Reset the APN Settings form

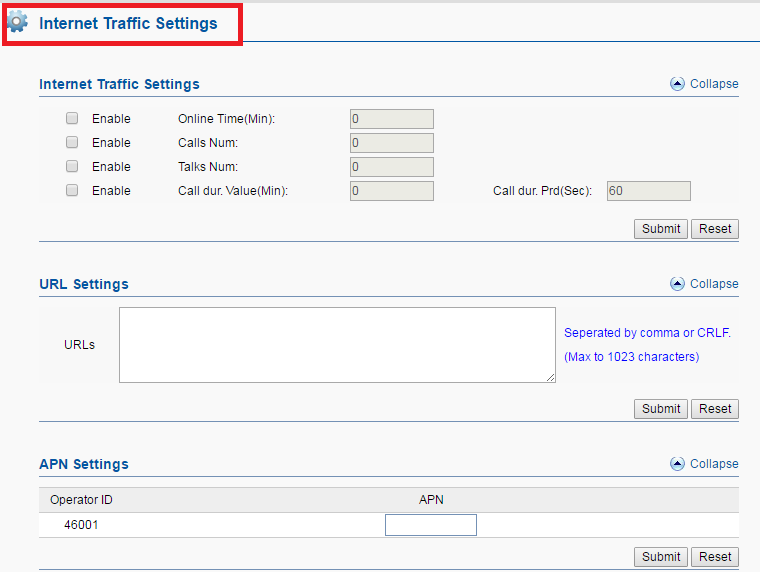(715, 557)
